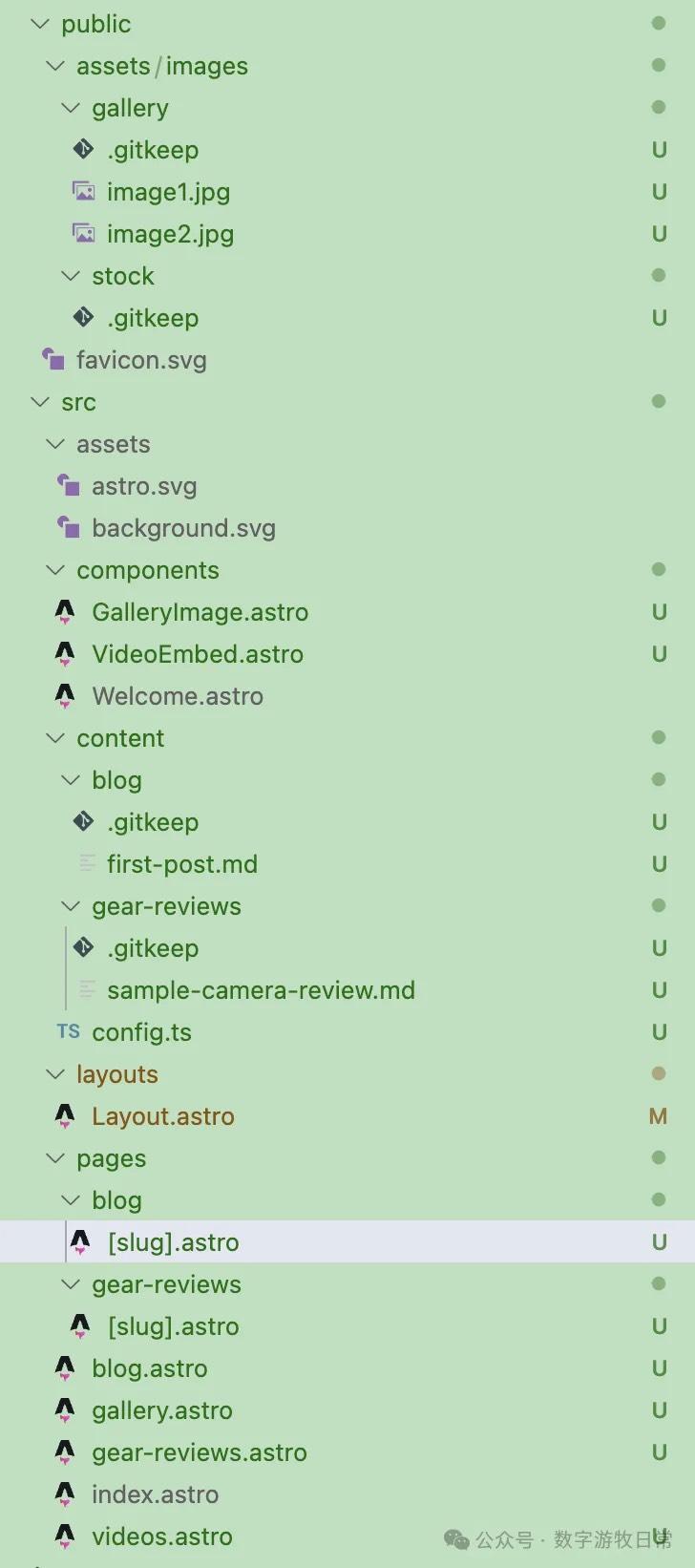The width and height of the screenshot is (695, 1568).
Task: Click the git icon beside gallery .gitkeep
Action: (84, 149)
